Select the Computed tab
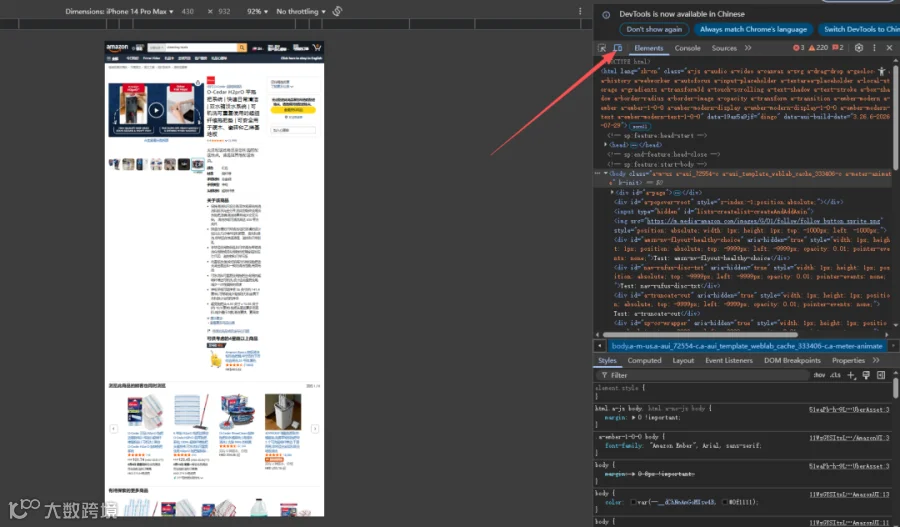The height and width of the screenshot is (527, 900). [x=644, y=360]
